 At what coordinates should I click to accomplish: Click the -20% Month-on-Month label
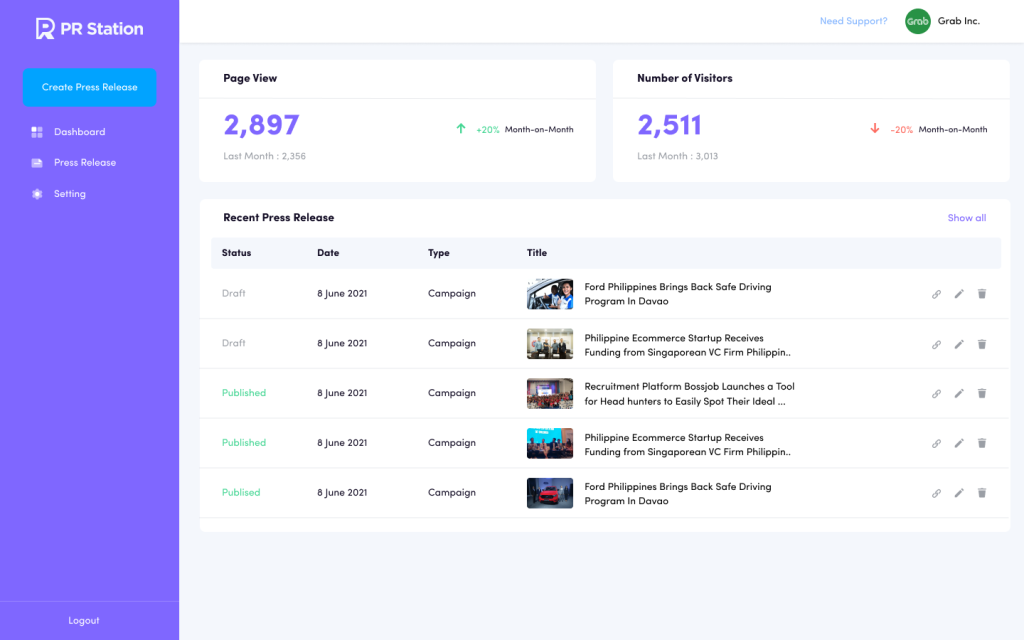938,129
